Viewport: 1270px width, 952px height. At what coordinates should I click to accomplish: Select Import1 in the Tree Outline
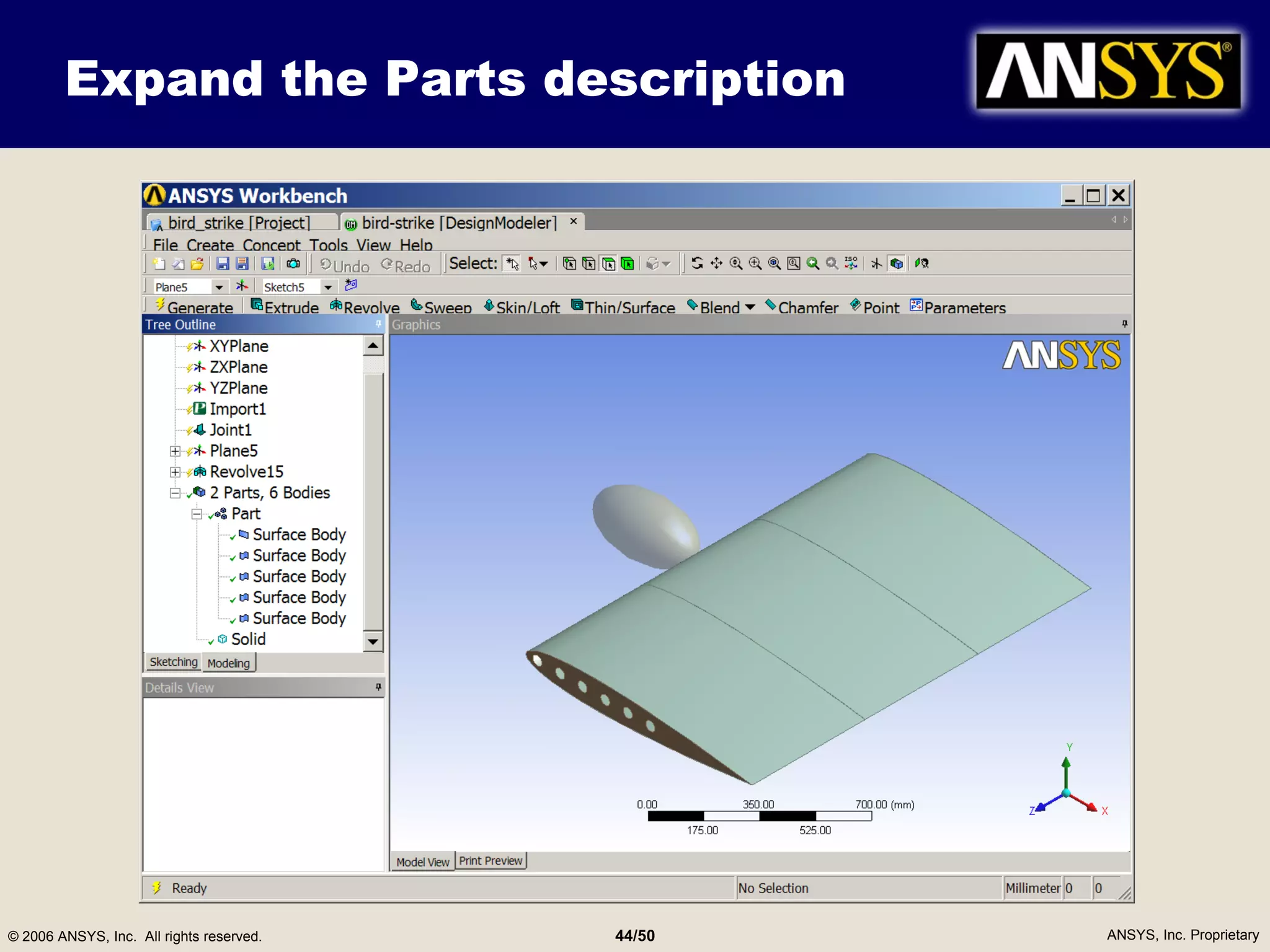(238, 409)
